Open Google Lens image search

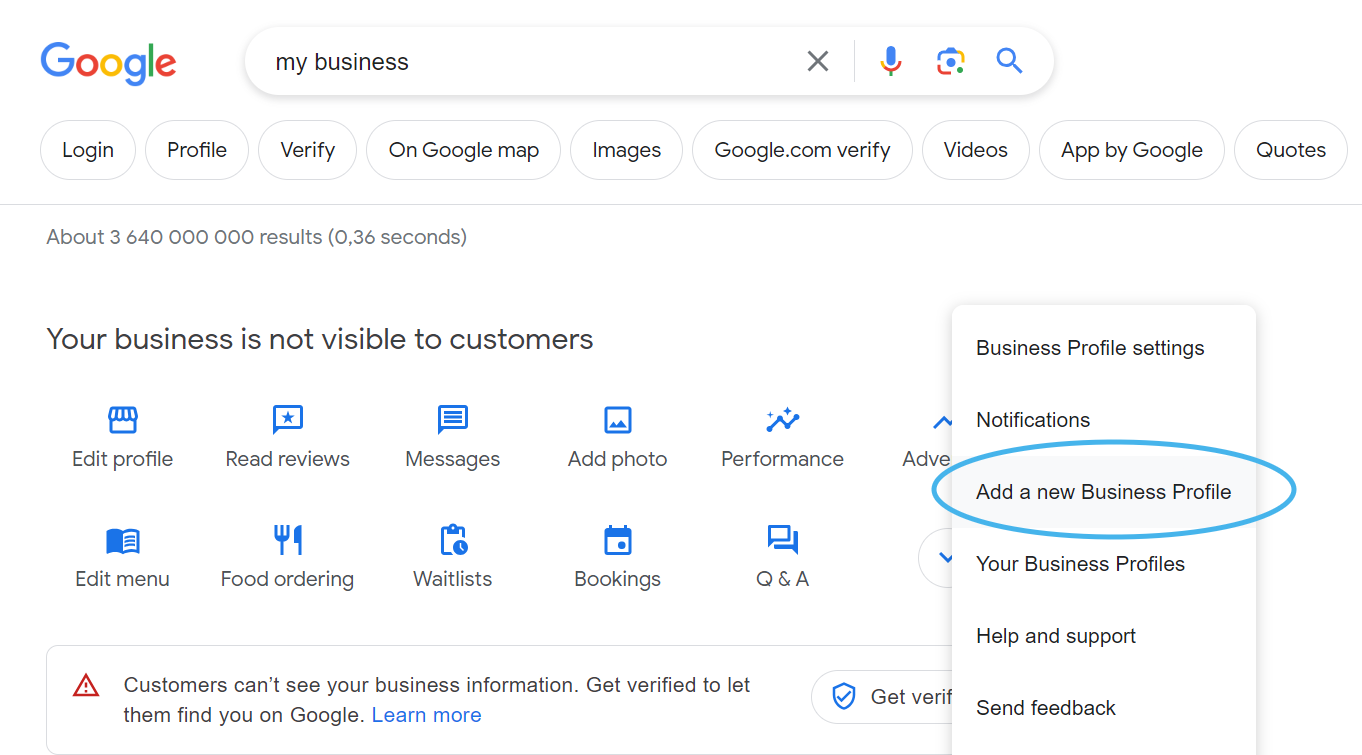[950, 62]
